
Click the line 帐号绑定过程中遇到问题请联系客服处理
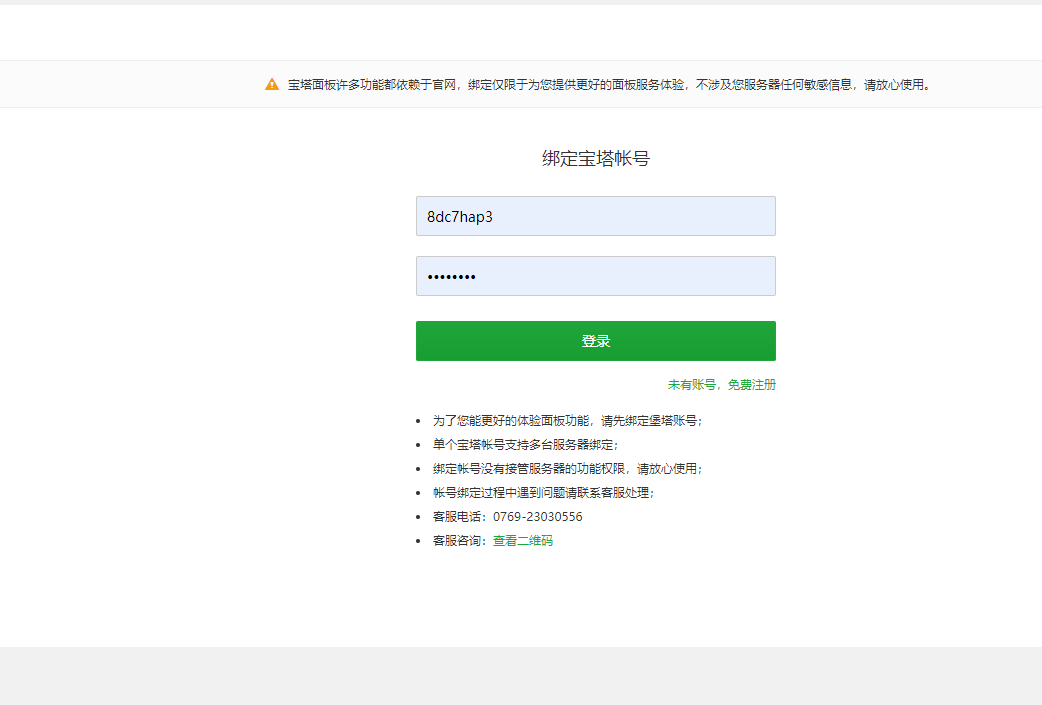tap(544, 492)
